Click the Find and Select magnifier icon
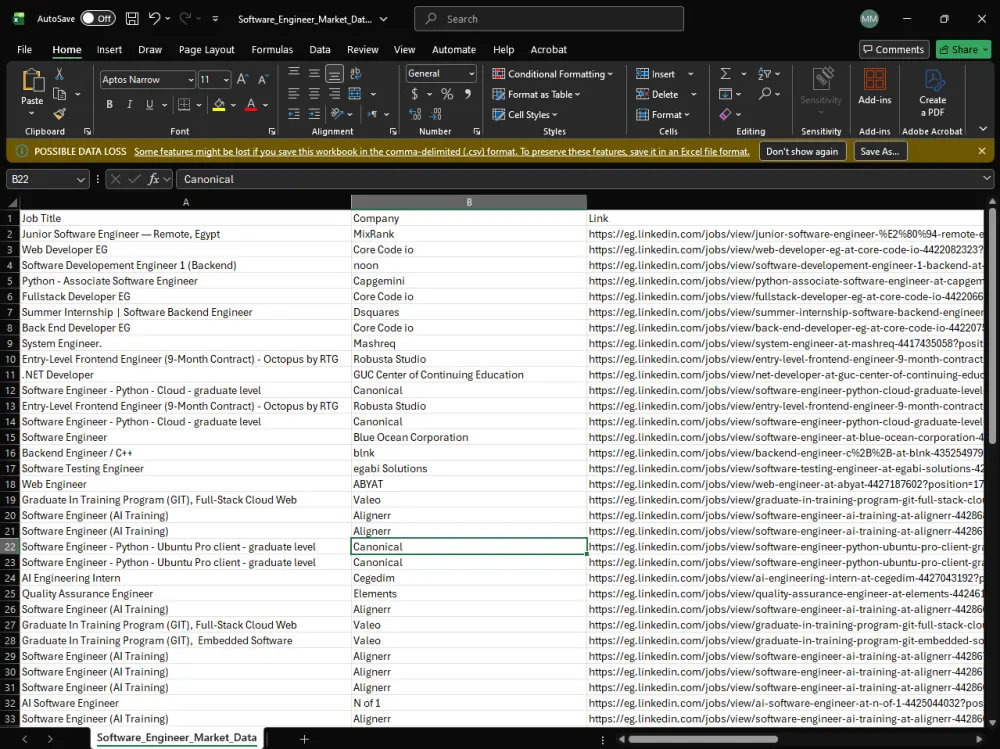This screenshot has width=1000, height=749. (765, 94)
